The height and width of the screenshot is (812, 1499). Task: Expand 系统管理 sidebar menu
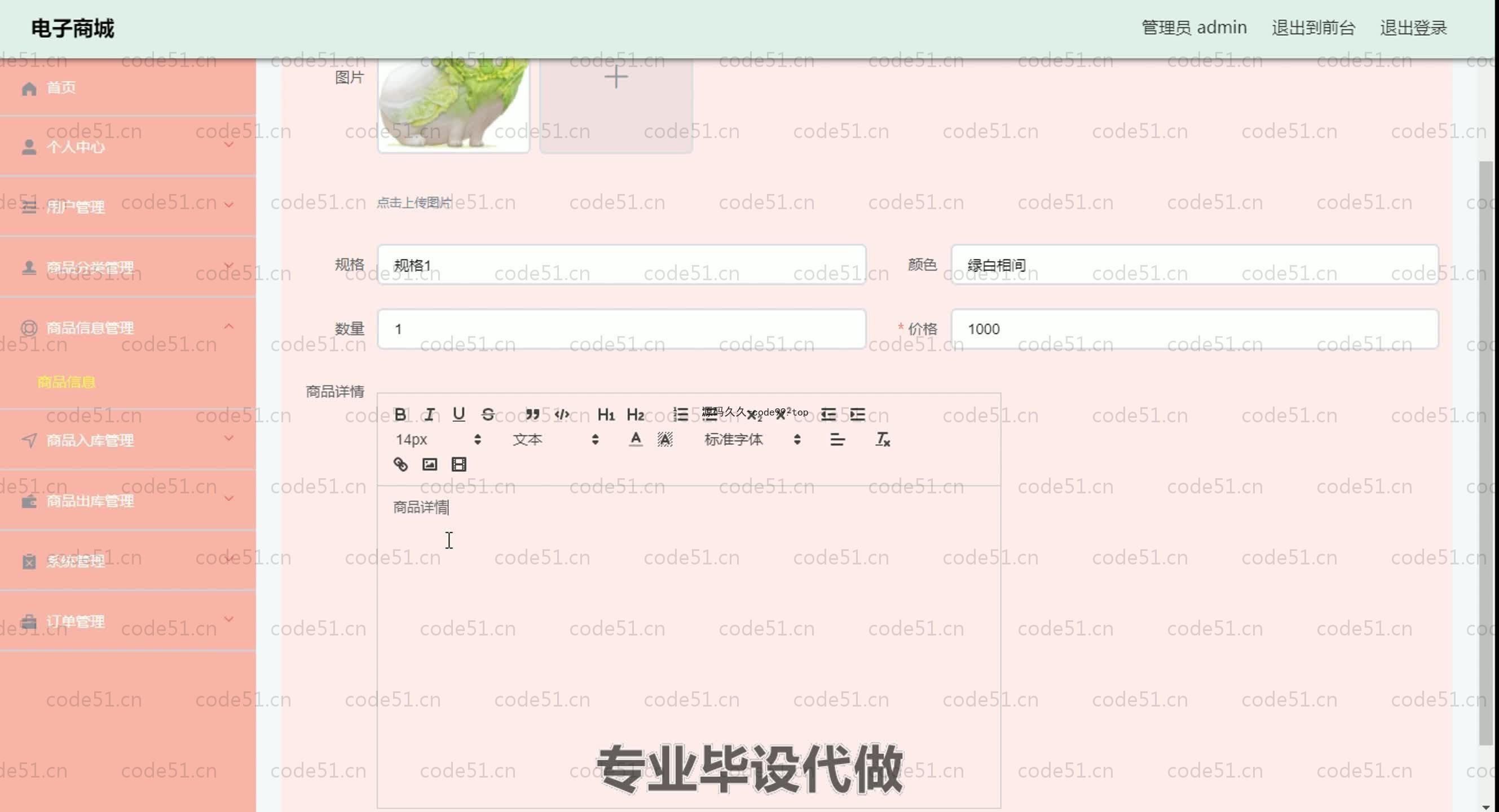[128, 561]
